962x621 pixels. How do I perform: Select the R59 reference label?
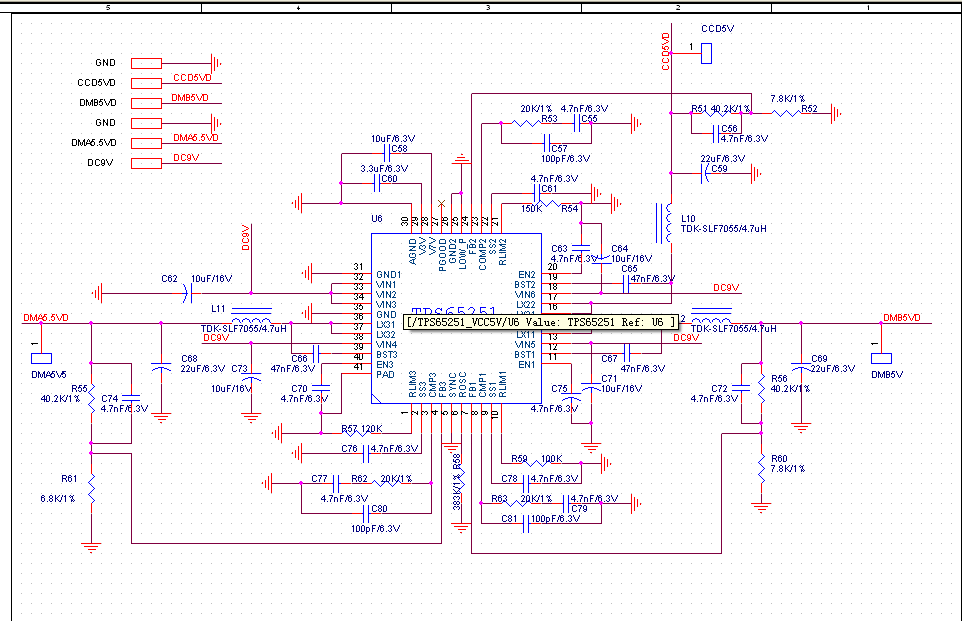[519, 458]
